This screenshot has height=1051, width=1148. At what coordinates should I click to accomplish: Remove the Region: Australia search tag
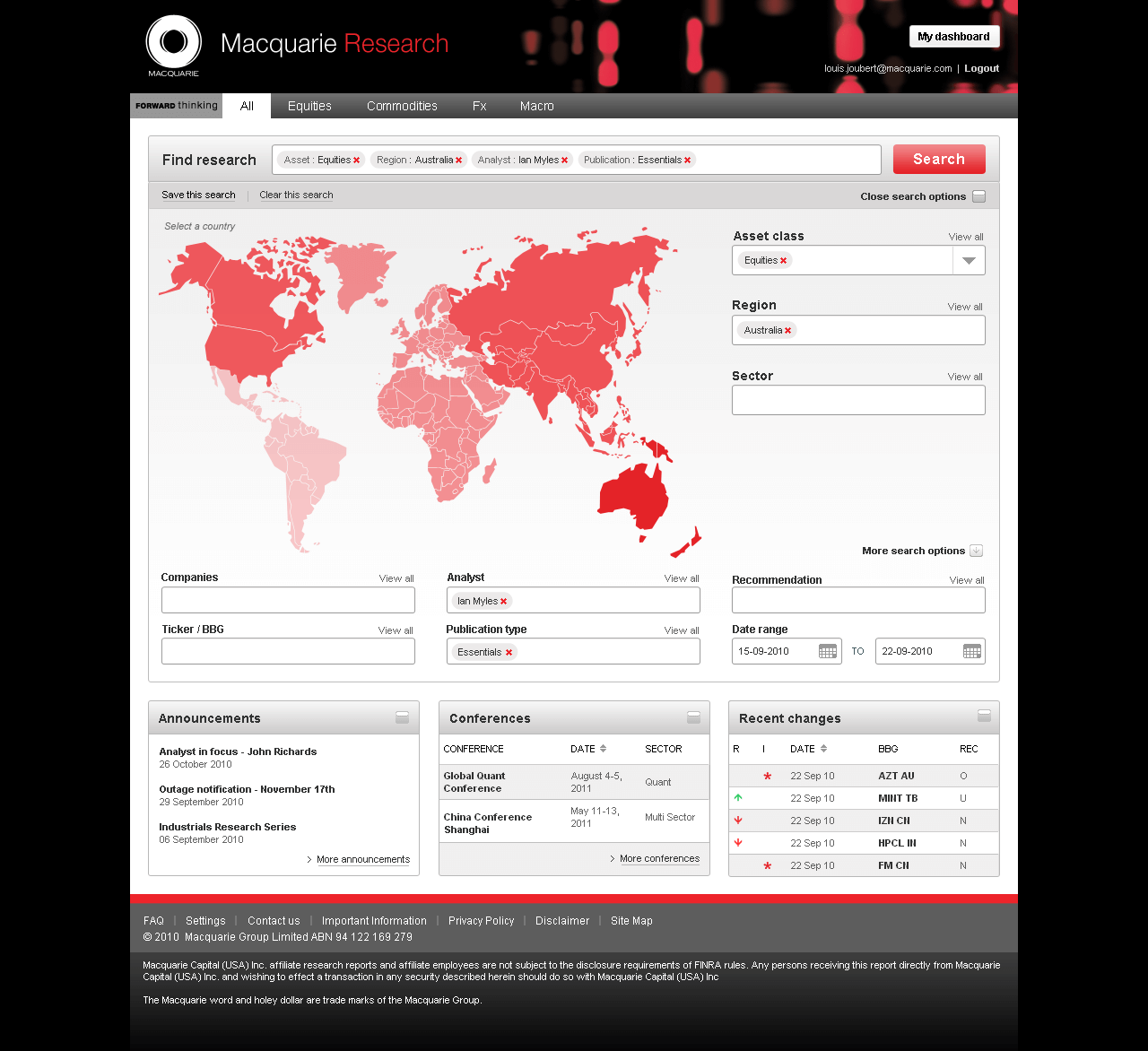pyautogui.click(x=458, y=161)
